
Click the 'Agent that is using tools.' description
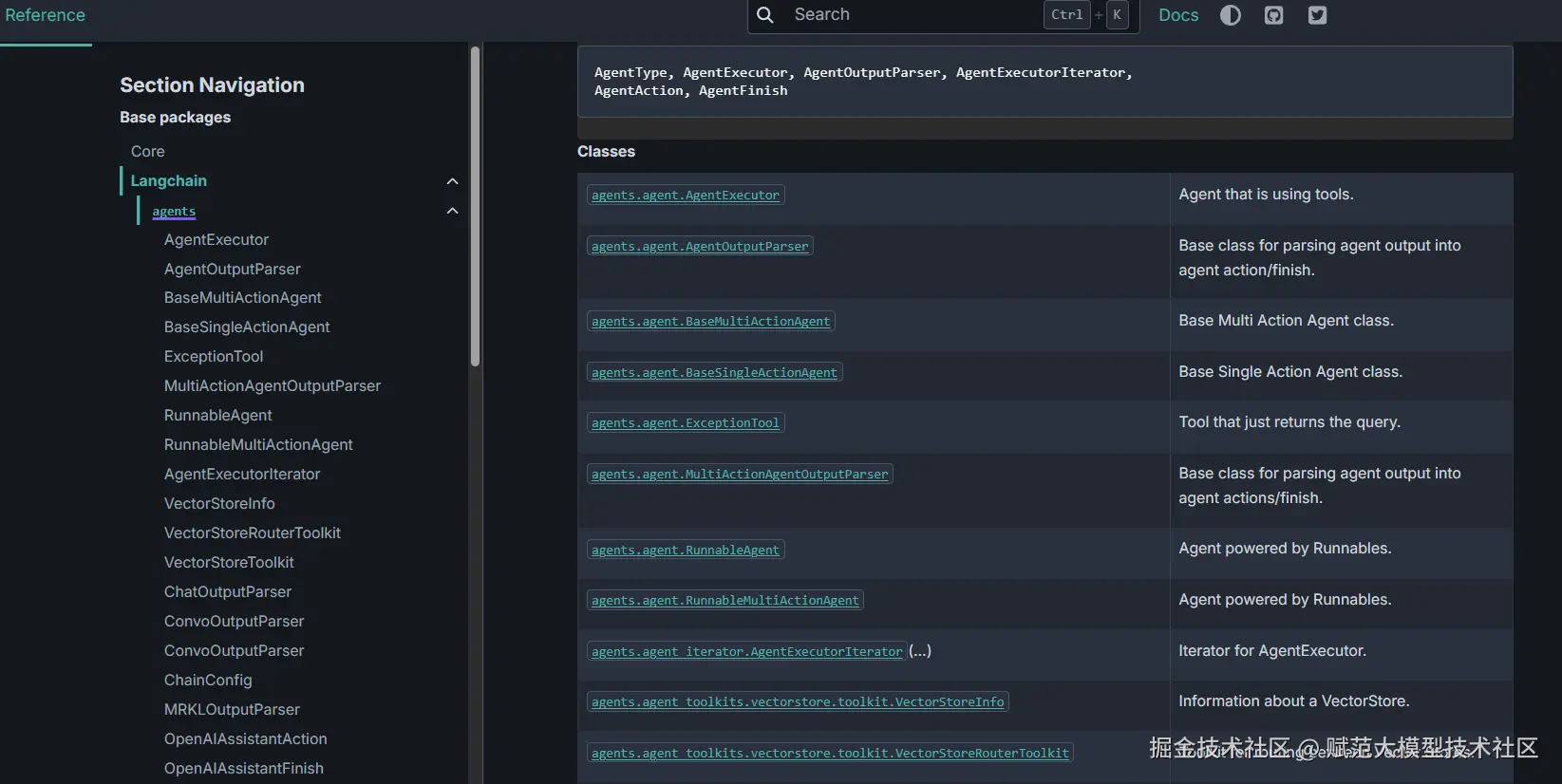1267,194
